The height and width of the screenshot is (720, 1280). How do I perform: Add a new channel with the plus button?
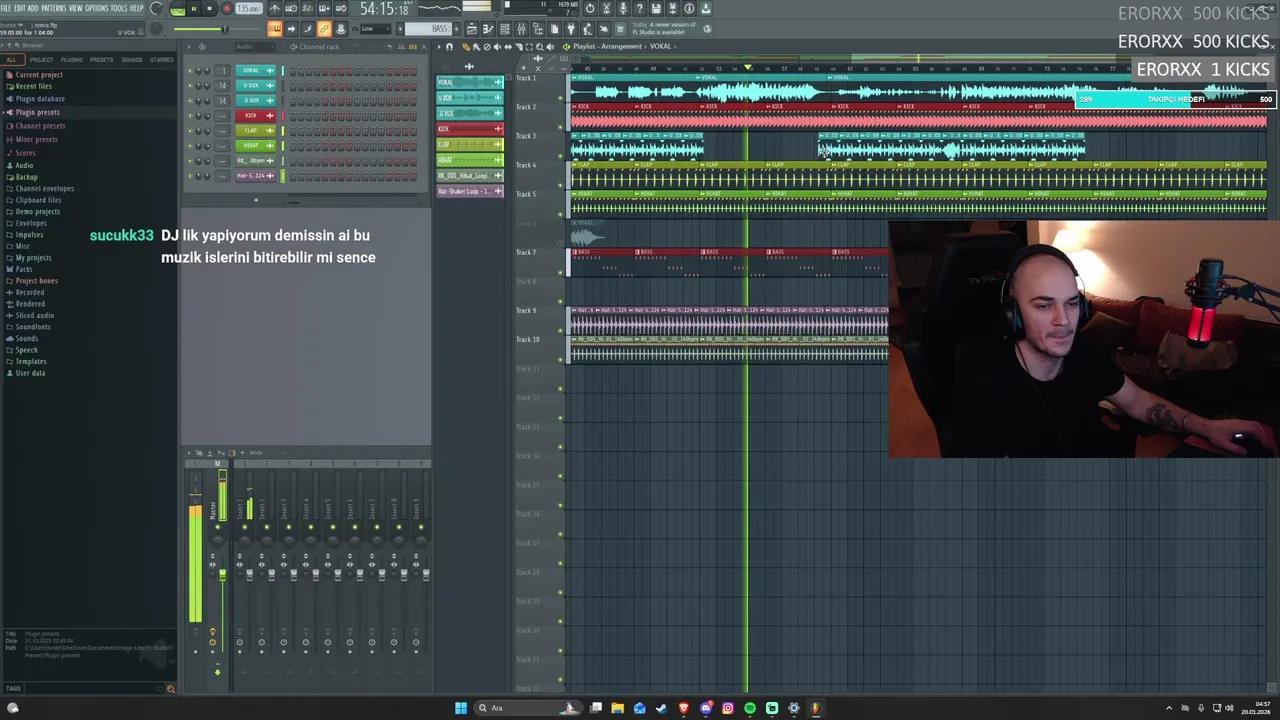[255, 200]
